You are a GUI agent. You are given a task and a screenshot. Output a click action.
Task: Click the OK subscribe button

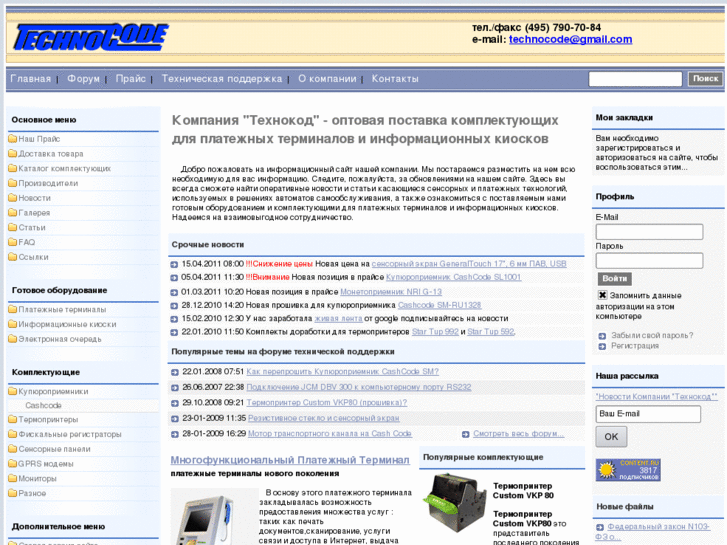pyautogui.click(x=611, y=436)
